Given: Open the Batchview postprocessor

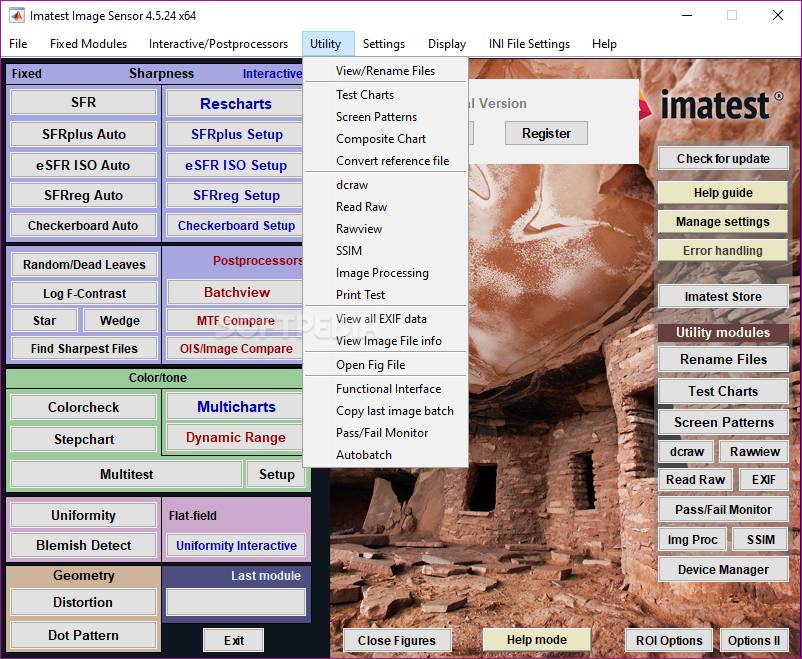Looking at the screenshot, I should 236,292.
